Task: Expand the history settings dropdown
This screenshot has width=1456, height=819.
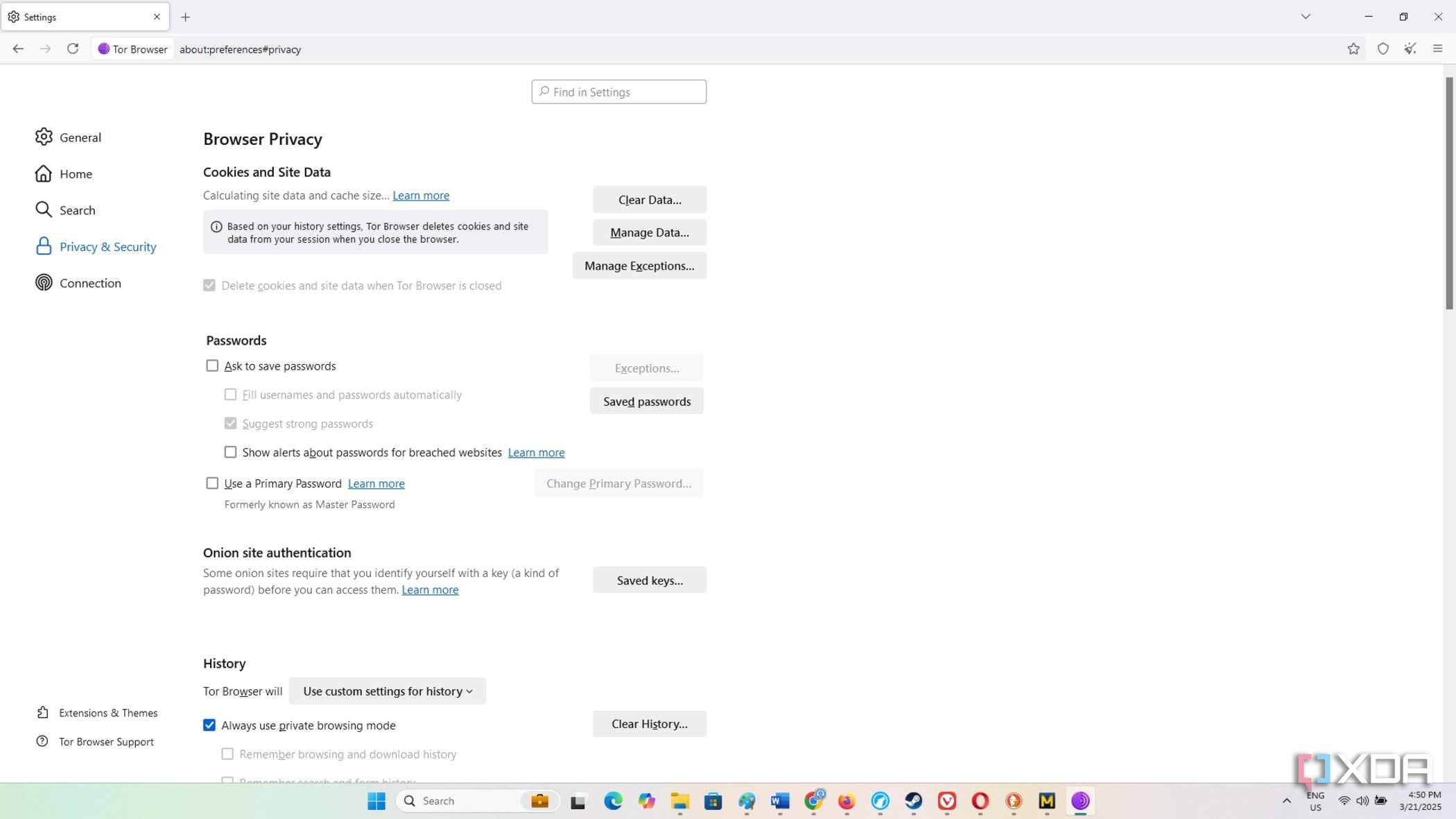Action: click(387, 691)
